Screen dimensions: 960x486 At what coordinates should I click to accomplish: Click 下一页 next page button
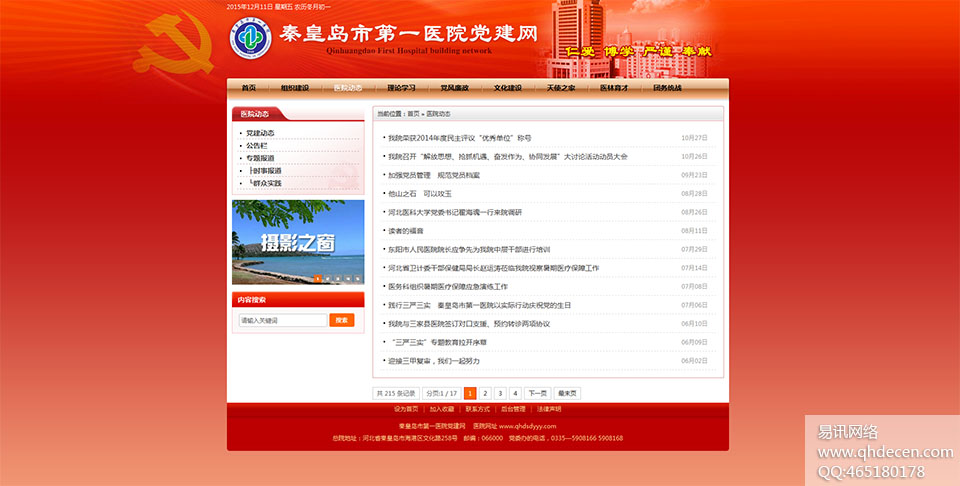[x=538, y=394]
